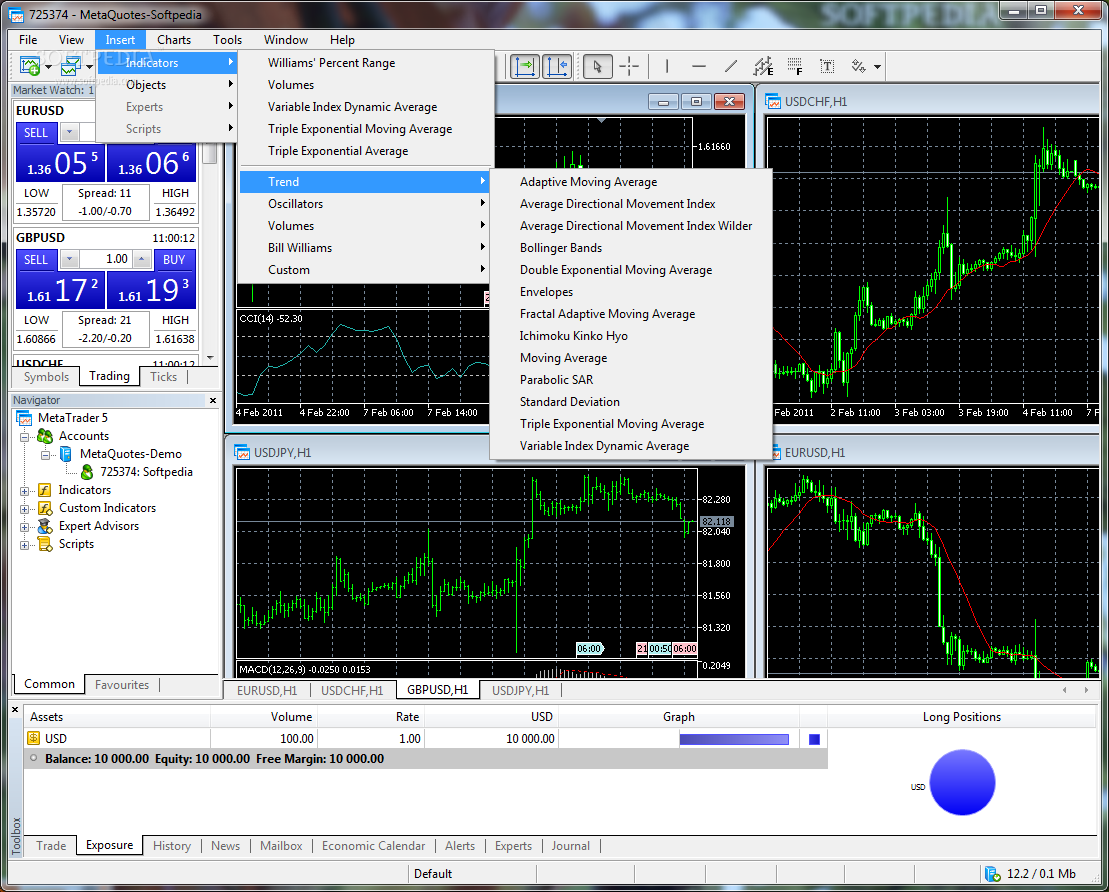This screenshot has height=892, width=1109.
Task: Collapse the MetaQuotes-Demo tree node
Action: point(45,454)
